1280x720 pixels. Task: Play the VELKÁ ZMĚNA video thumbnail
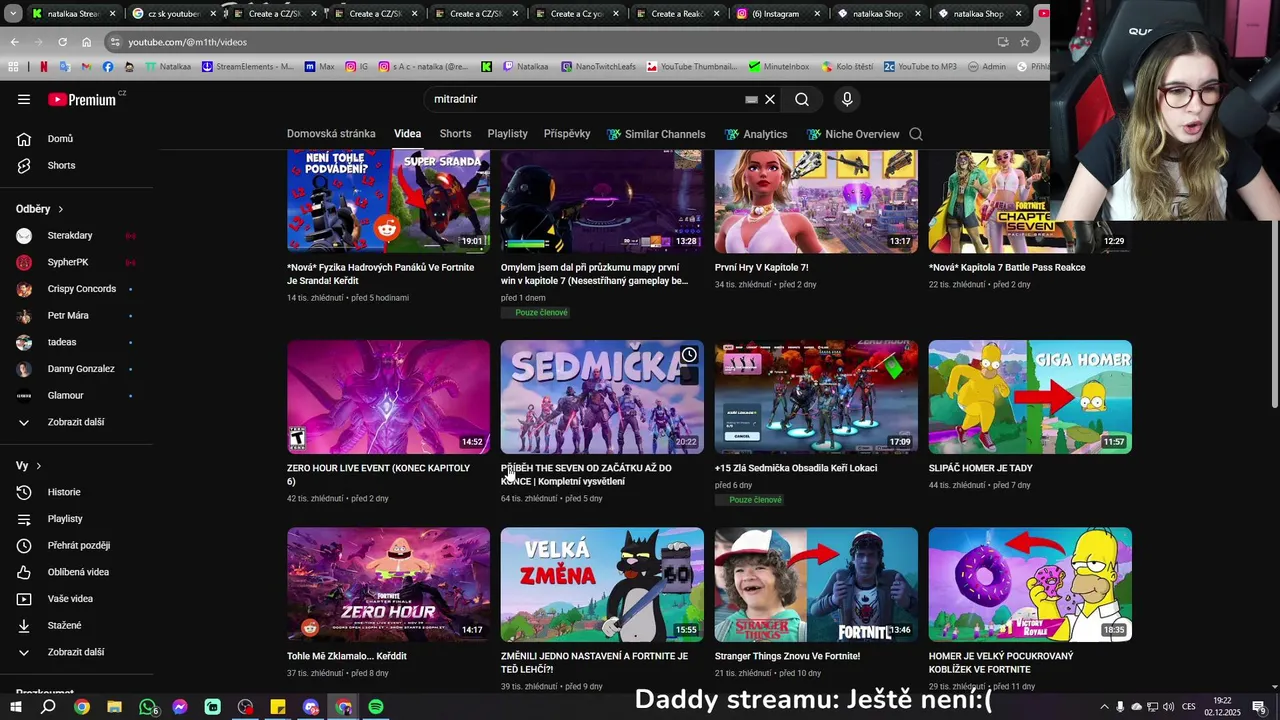click(602, 585)
